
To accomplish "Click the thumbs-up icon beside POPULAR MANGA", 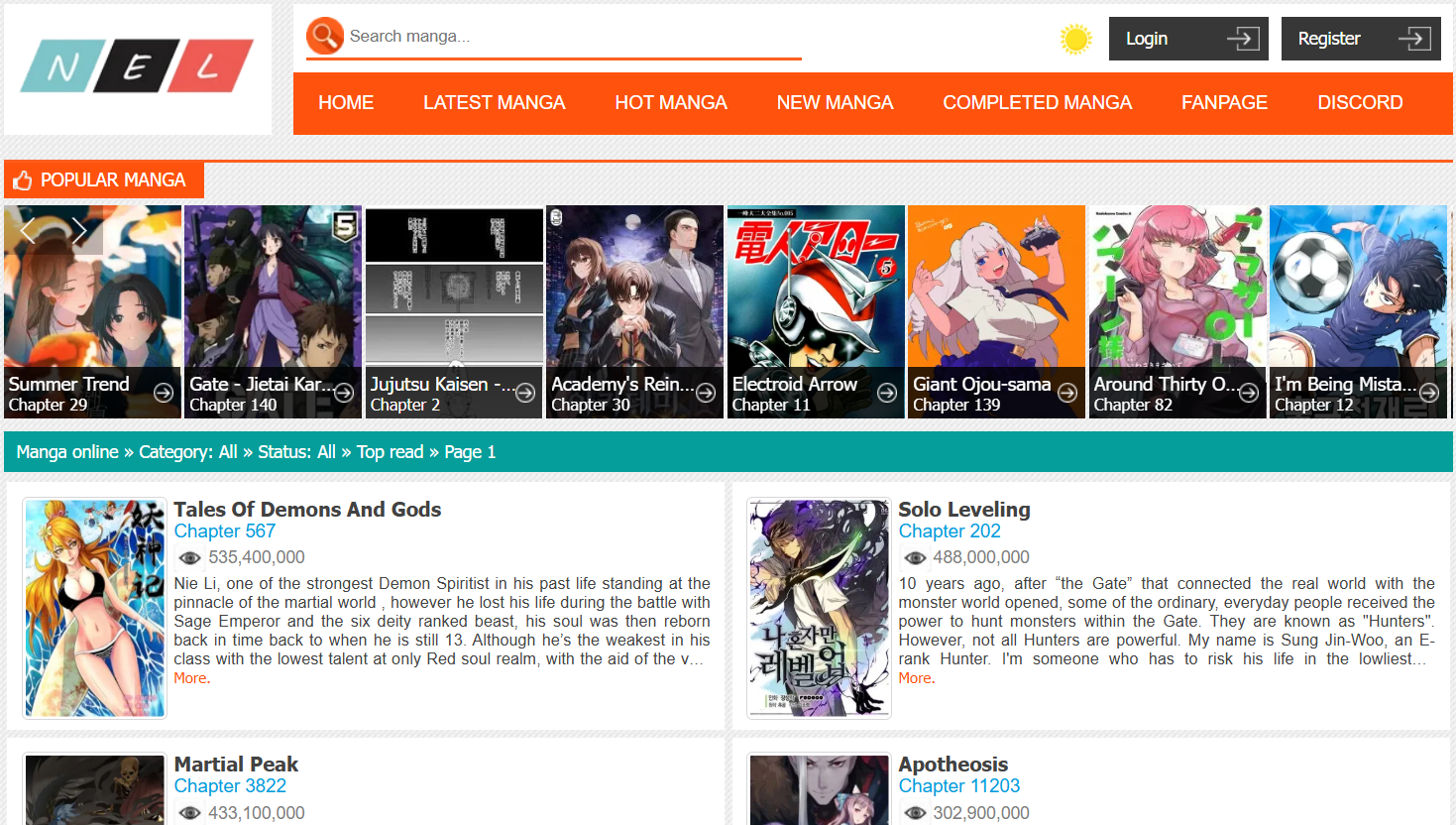I will 23,180.
